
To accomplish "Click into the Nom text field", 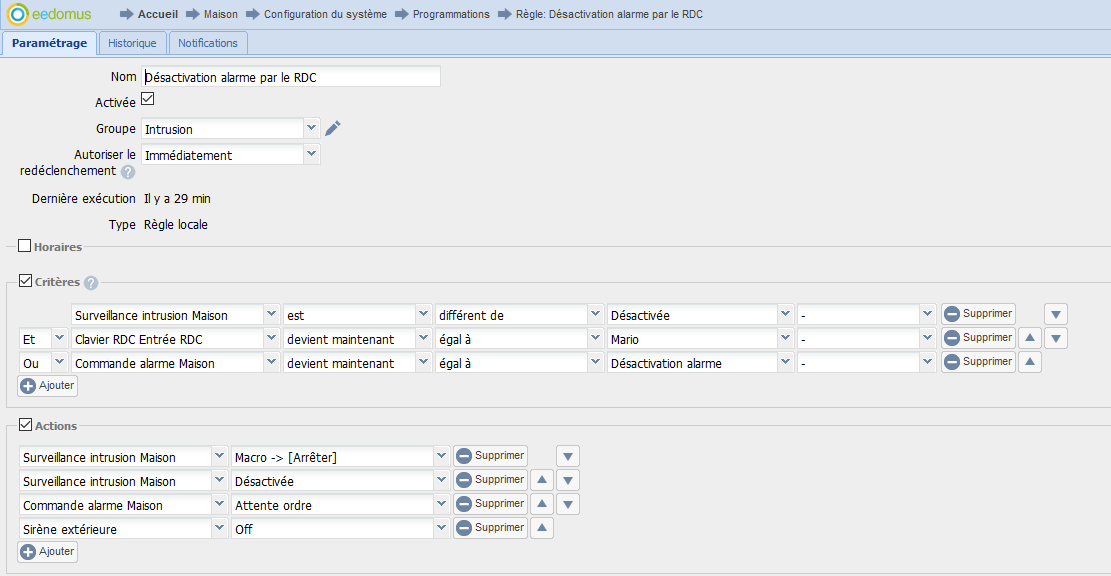I will [x=290, y=77].
